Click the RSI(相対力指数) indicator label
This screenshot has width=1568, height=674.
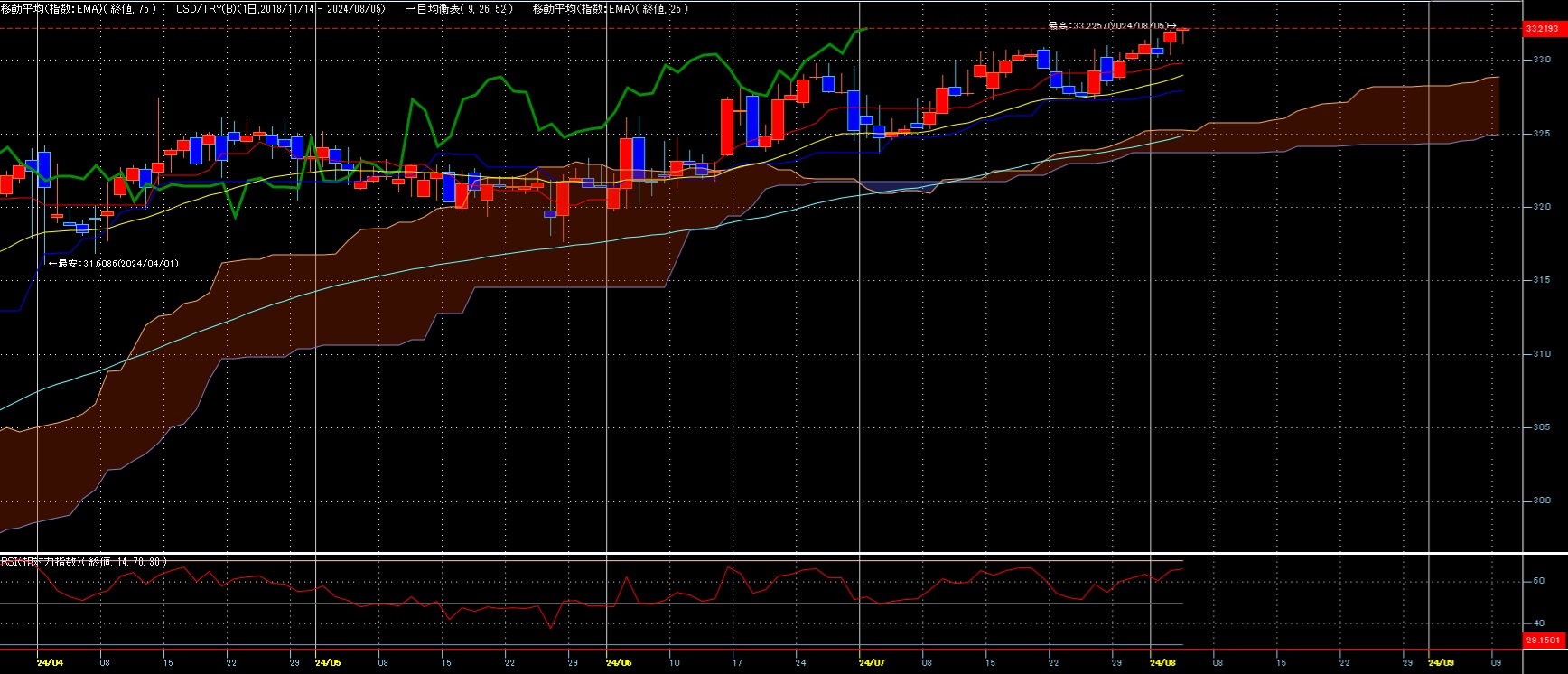(83, 562)
